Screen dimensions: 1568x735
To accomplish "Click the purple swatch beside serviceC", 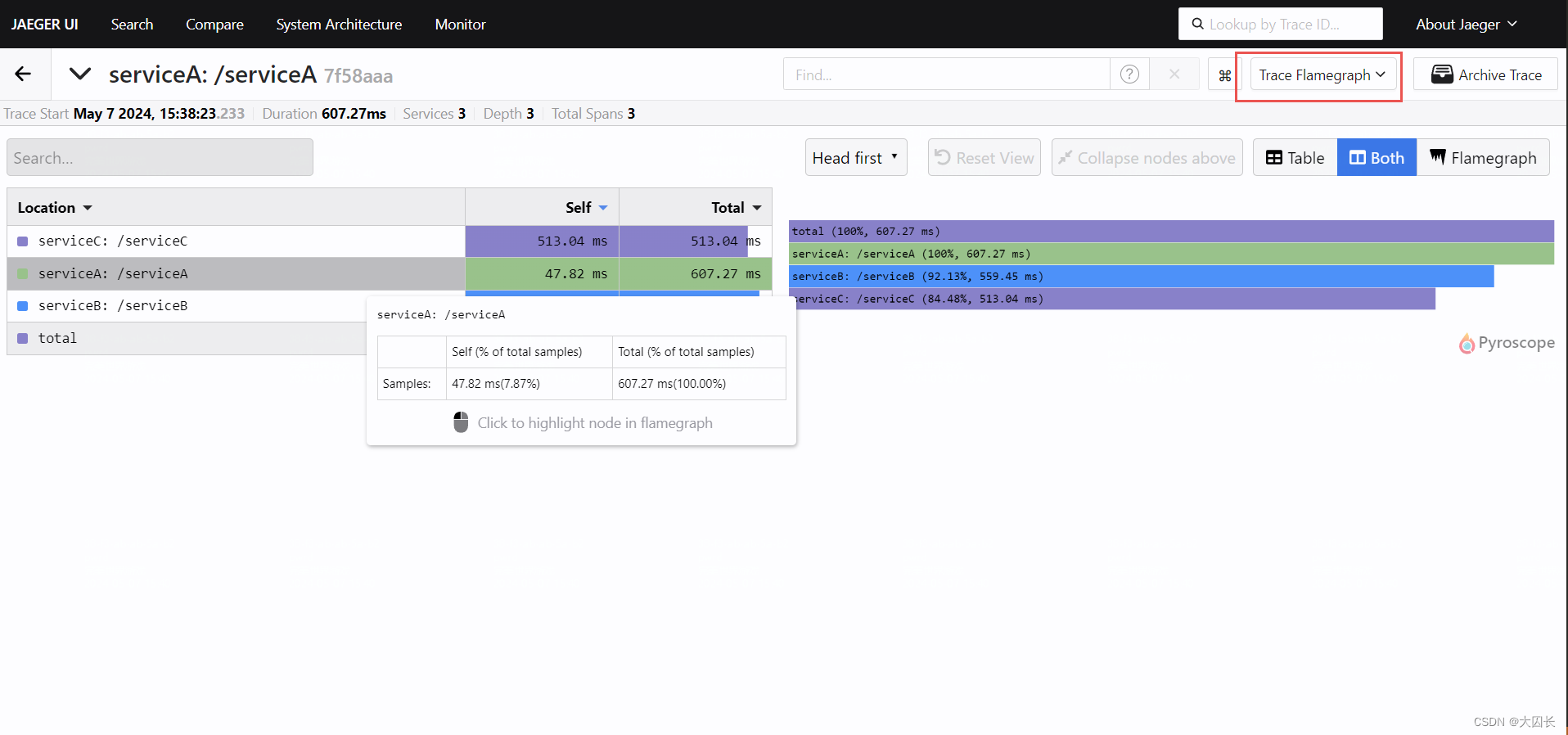I will [23, 241].
